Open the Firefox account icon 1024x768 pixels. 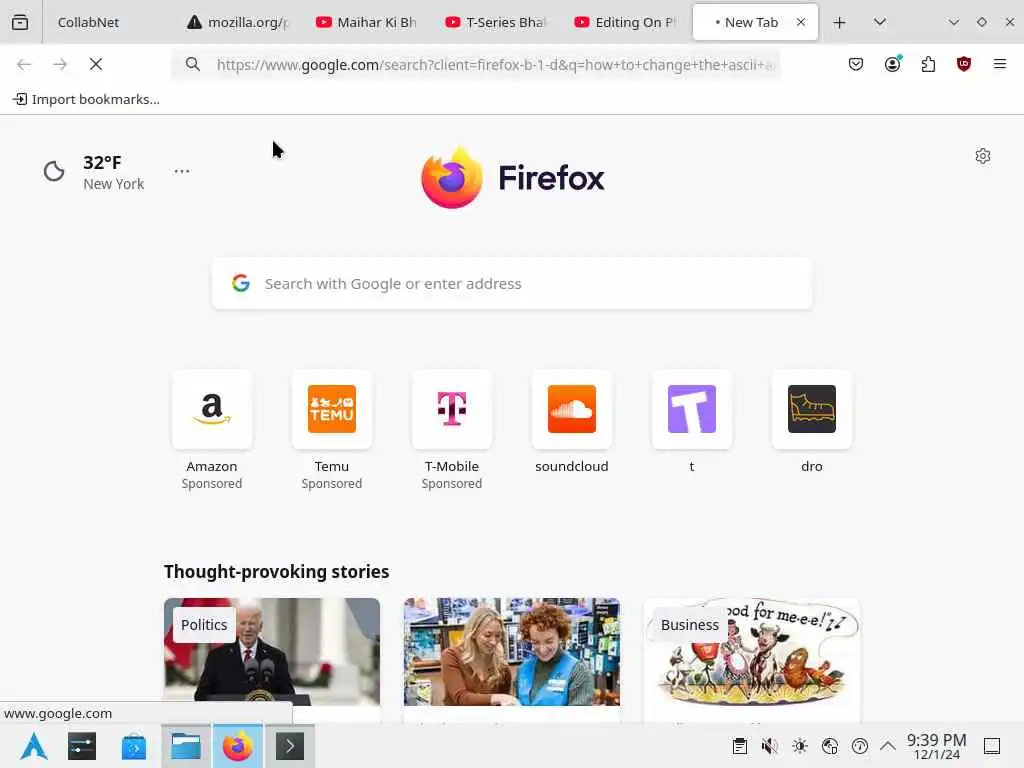pos(892,64)
